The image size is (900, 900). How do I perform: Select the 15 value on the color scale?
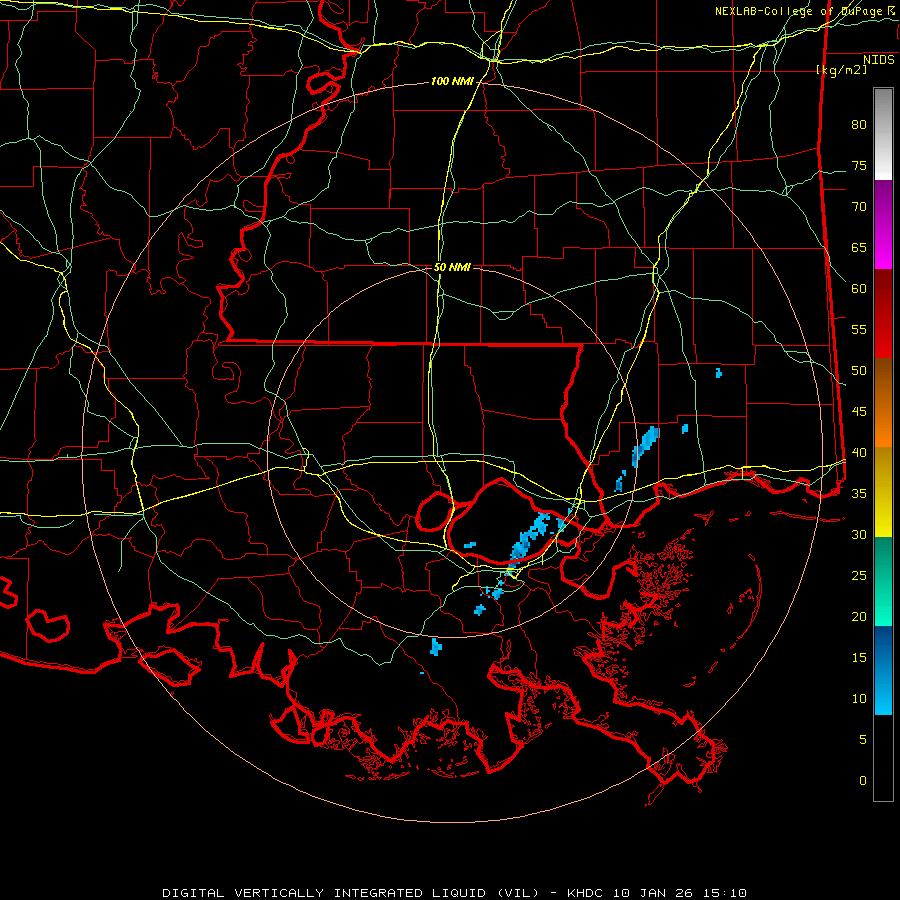pyautogui.click(x=859, y=658)
